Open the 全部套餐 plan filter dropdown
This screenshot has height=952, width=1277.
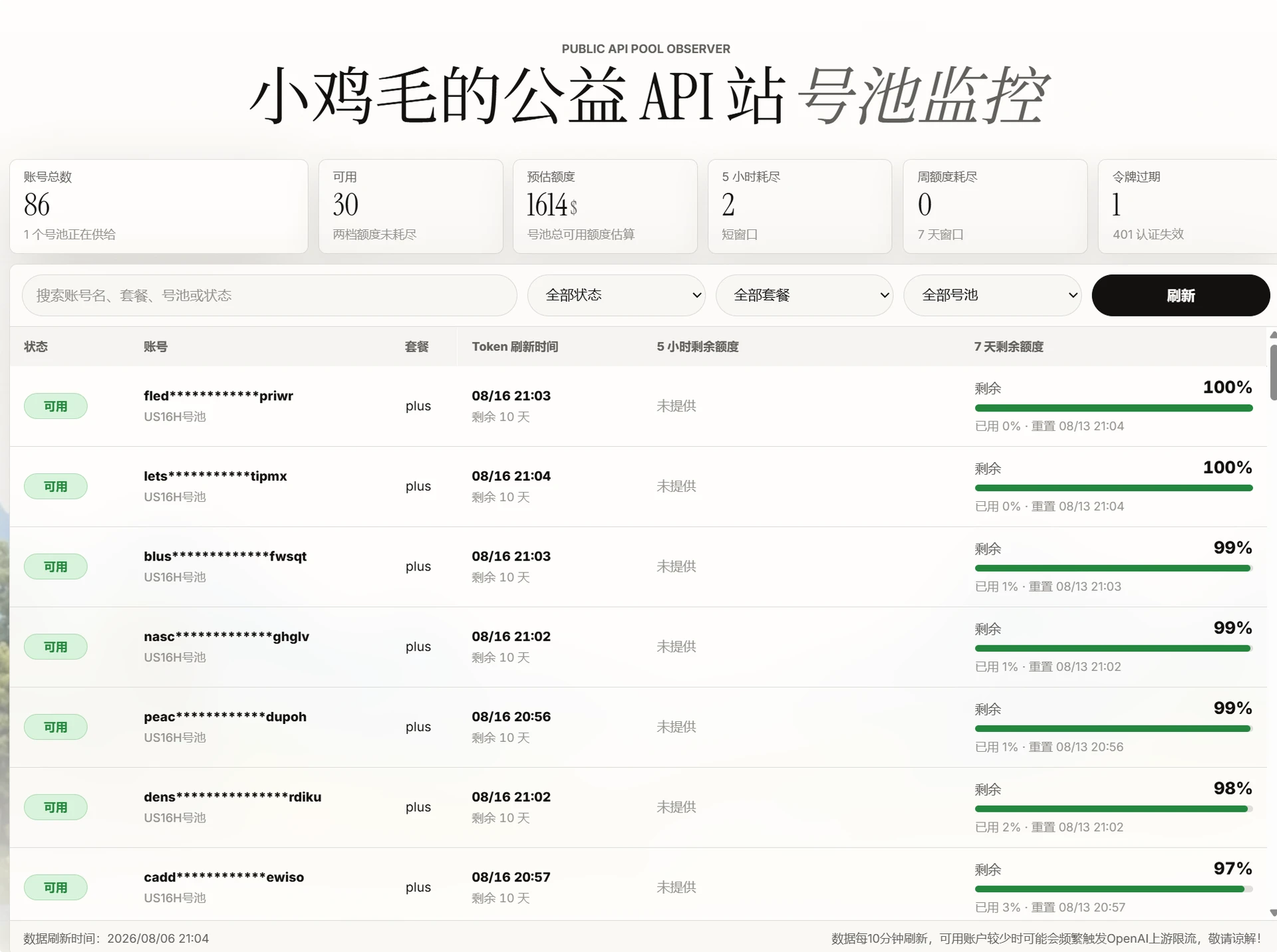pyautogui.click(x=804, y=295)
